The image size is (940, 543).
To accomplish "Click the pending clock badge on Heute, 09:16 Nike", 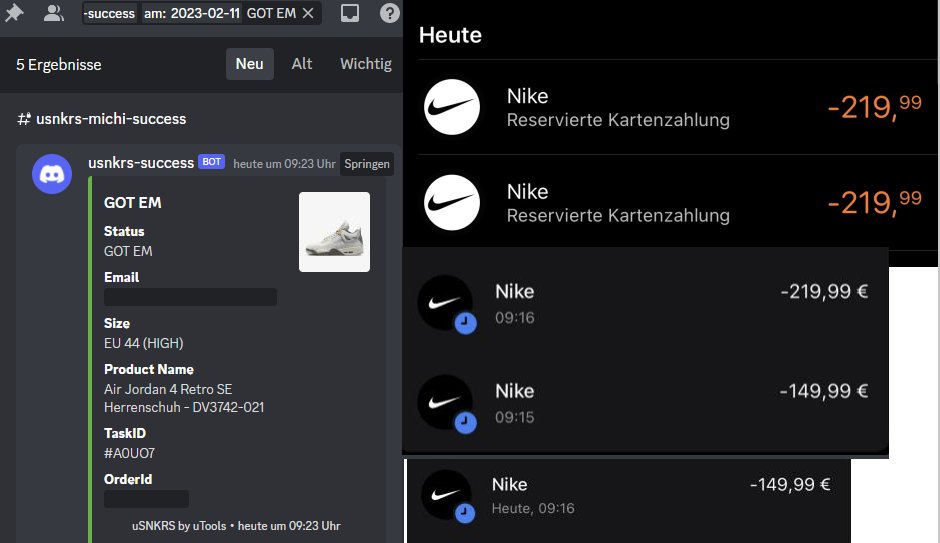I will (x=465, y=513).
